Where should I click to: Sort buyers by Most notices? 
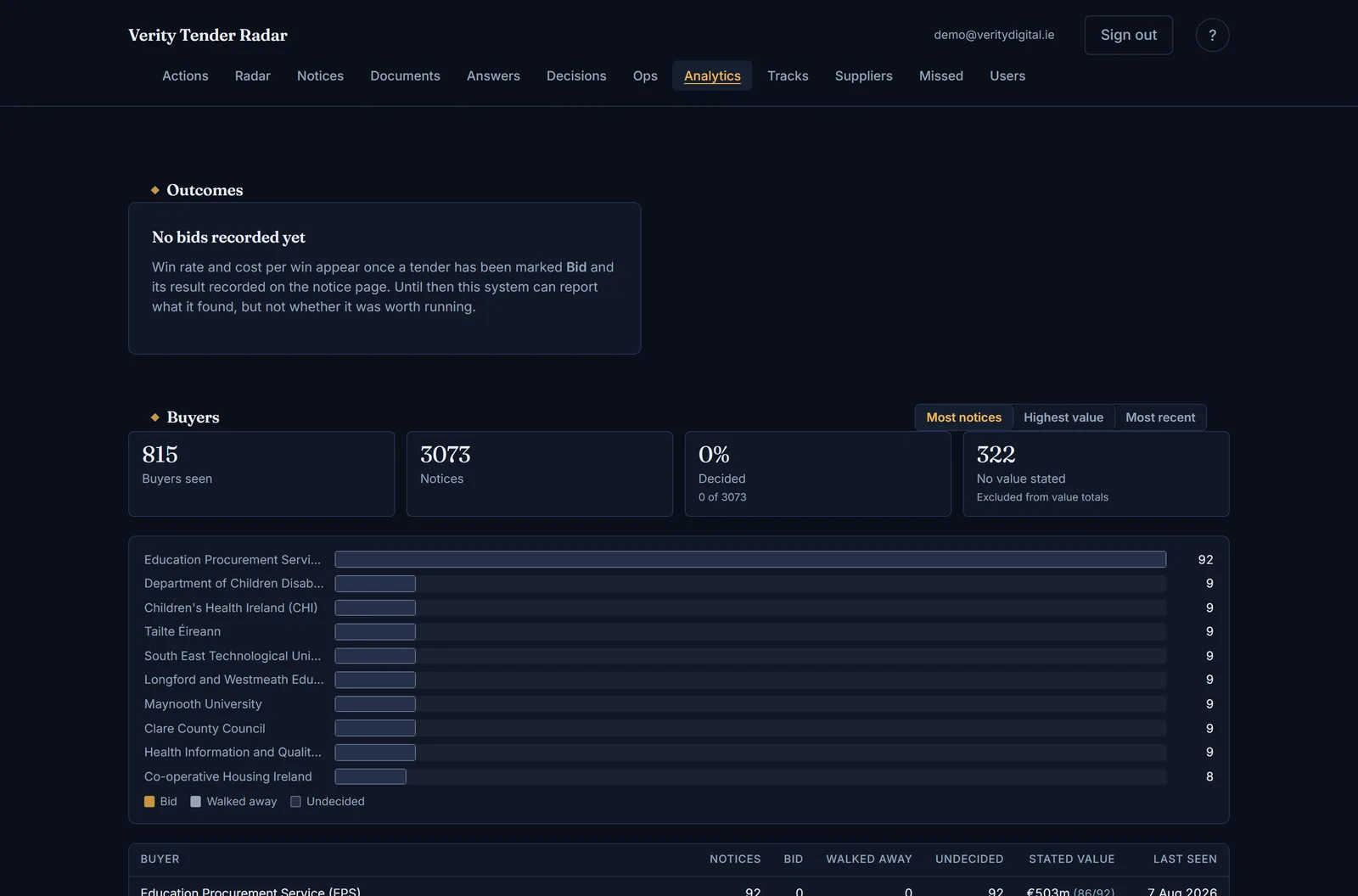(963, 417)
